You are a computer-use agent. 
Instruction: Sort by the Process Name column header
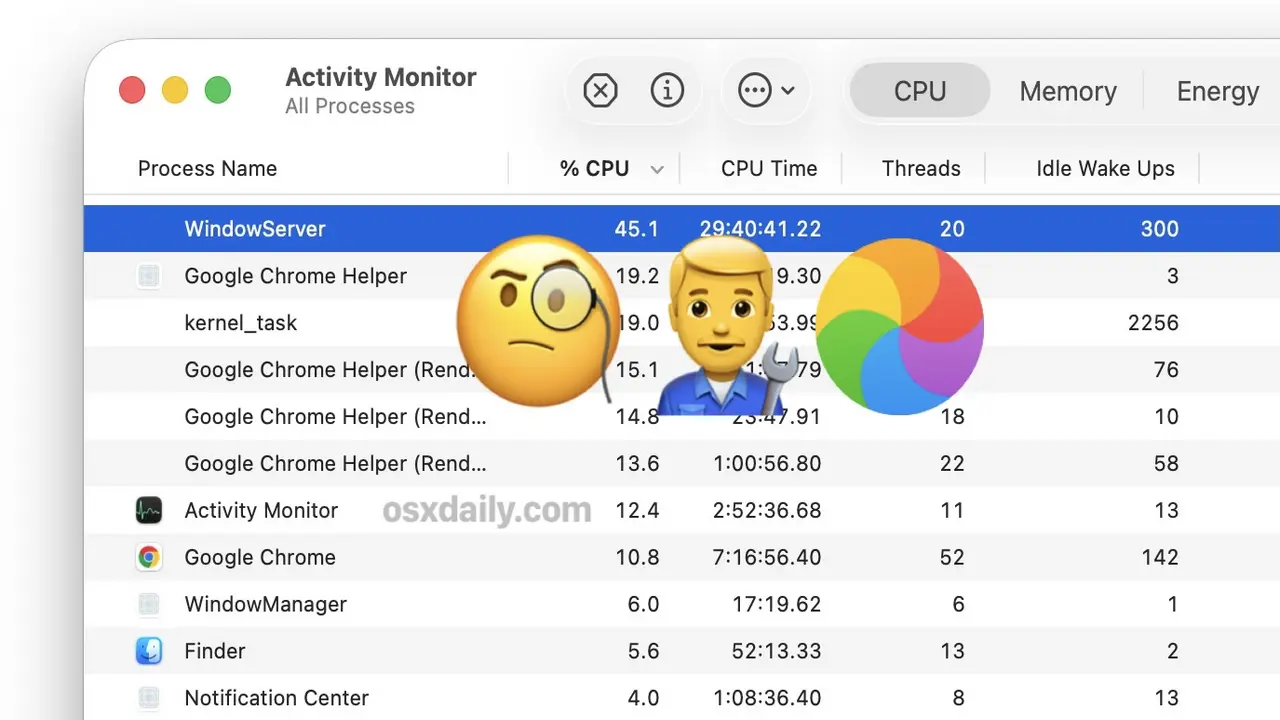tap(207, 169)
